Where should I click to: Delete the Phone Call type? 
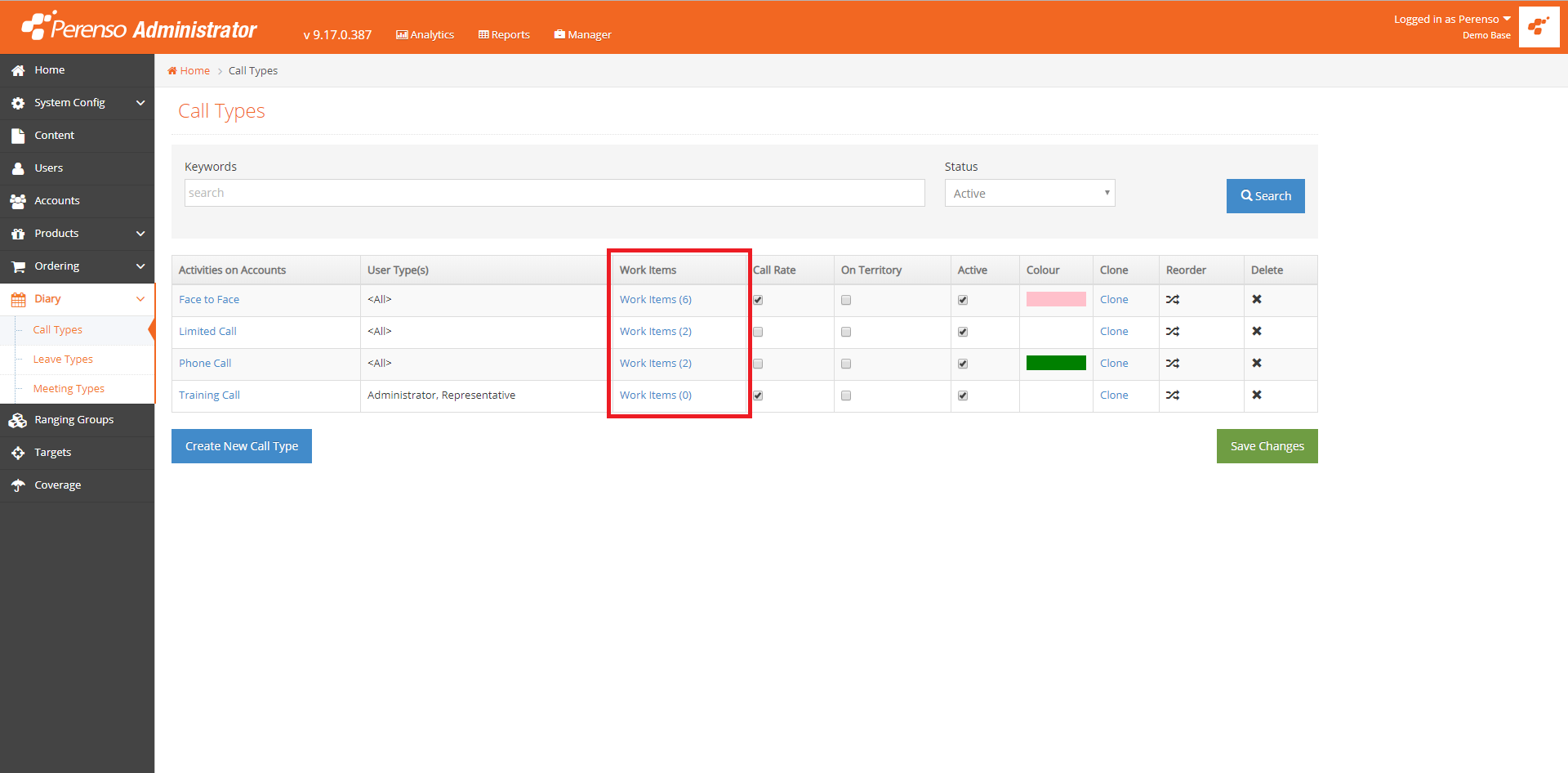[1257, 364]
